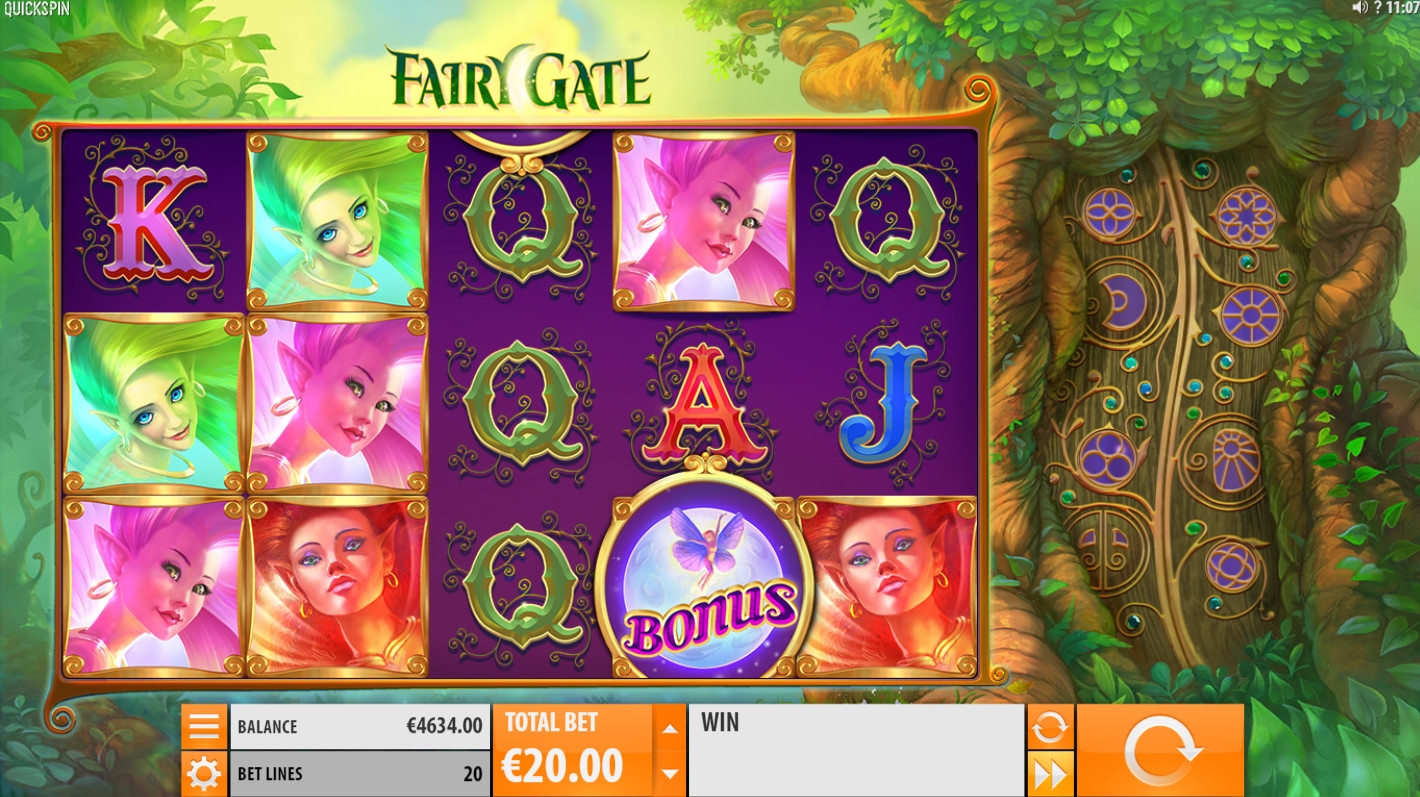Click the Bonus moon fairy symbol

705,577
